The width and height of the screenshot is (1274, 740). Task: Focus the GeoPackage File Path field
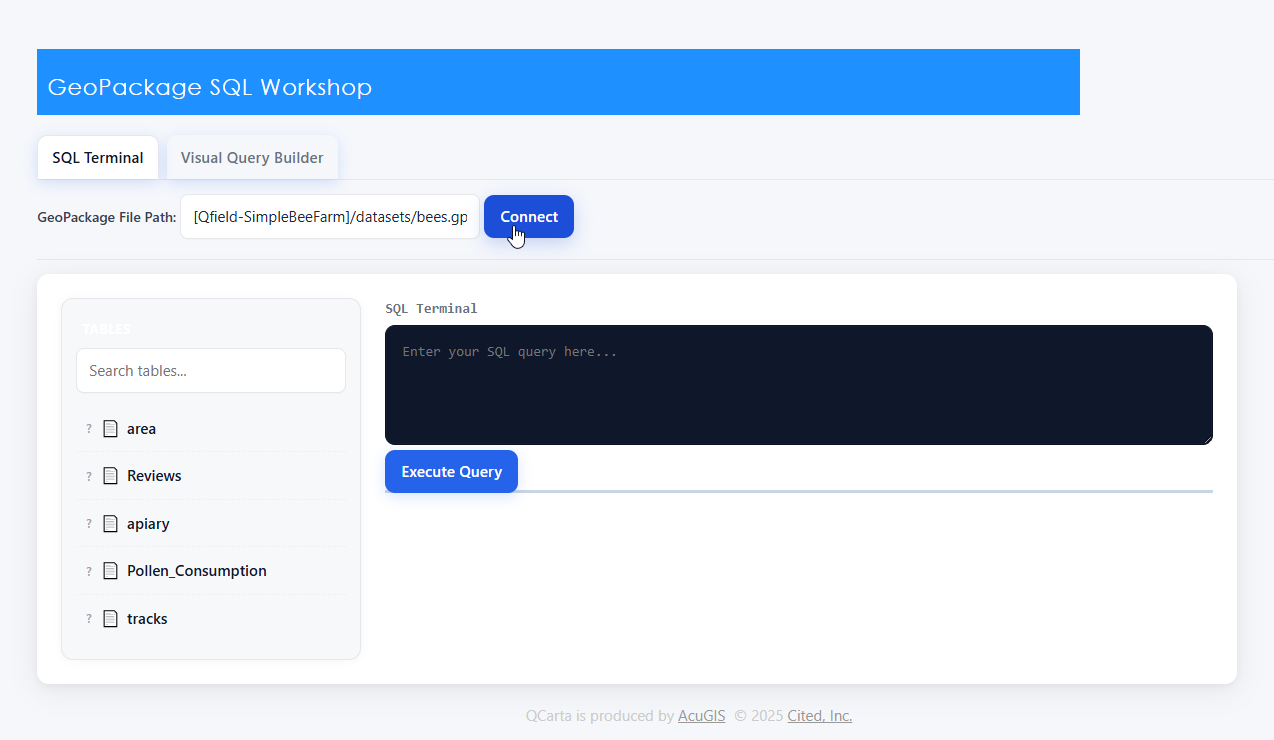[330, 217]
